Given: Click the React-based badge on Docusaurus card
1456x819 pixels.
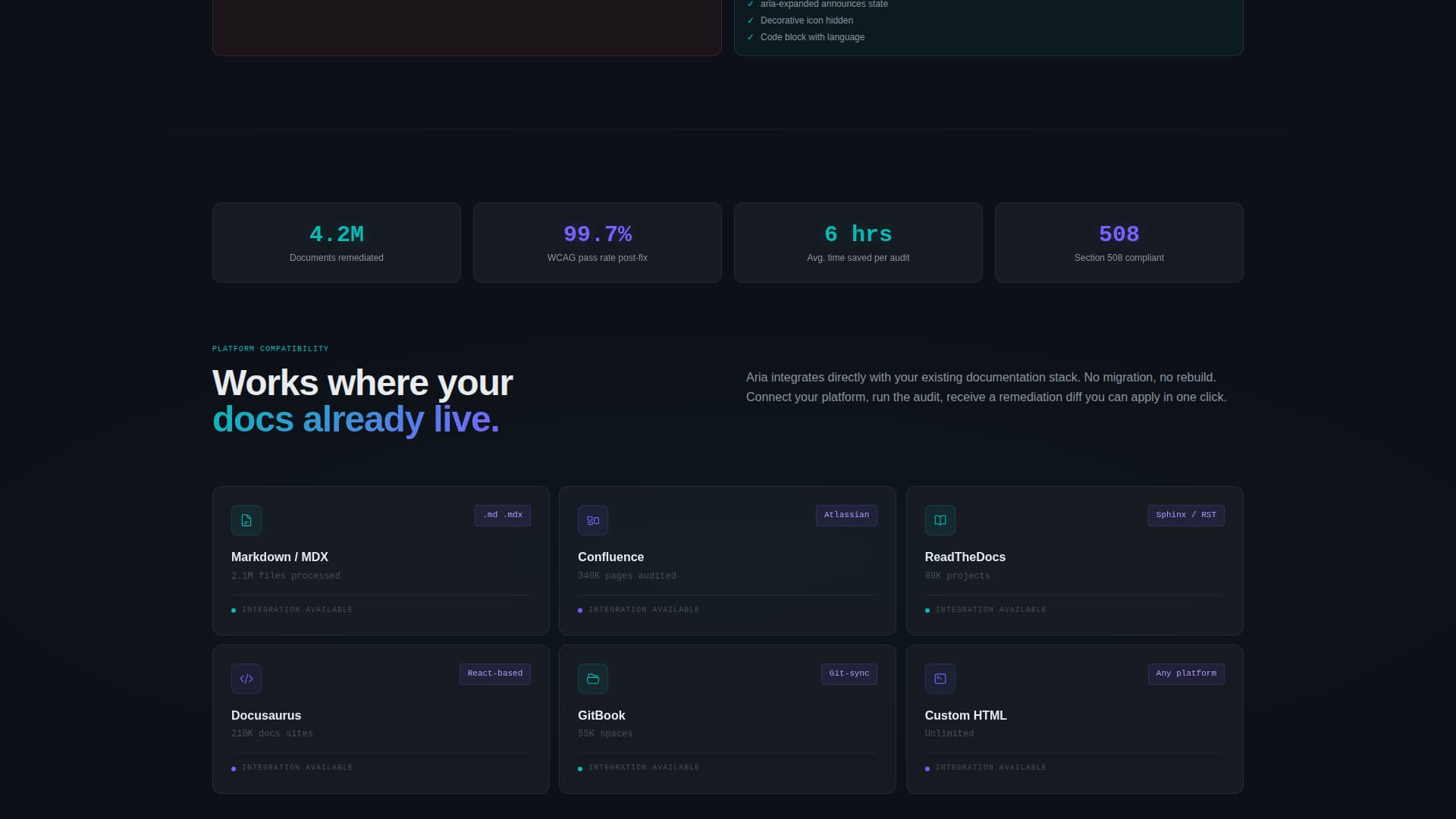Looking at the screenshot, I should point(494,673).
